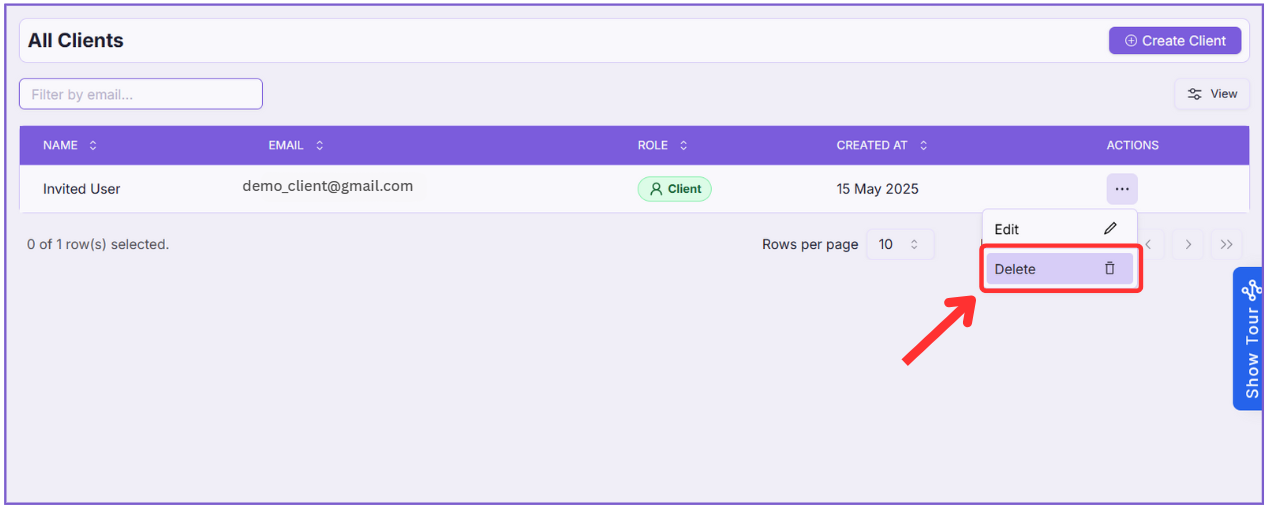Click the pencil icon beside Edit

point(1110,229)
